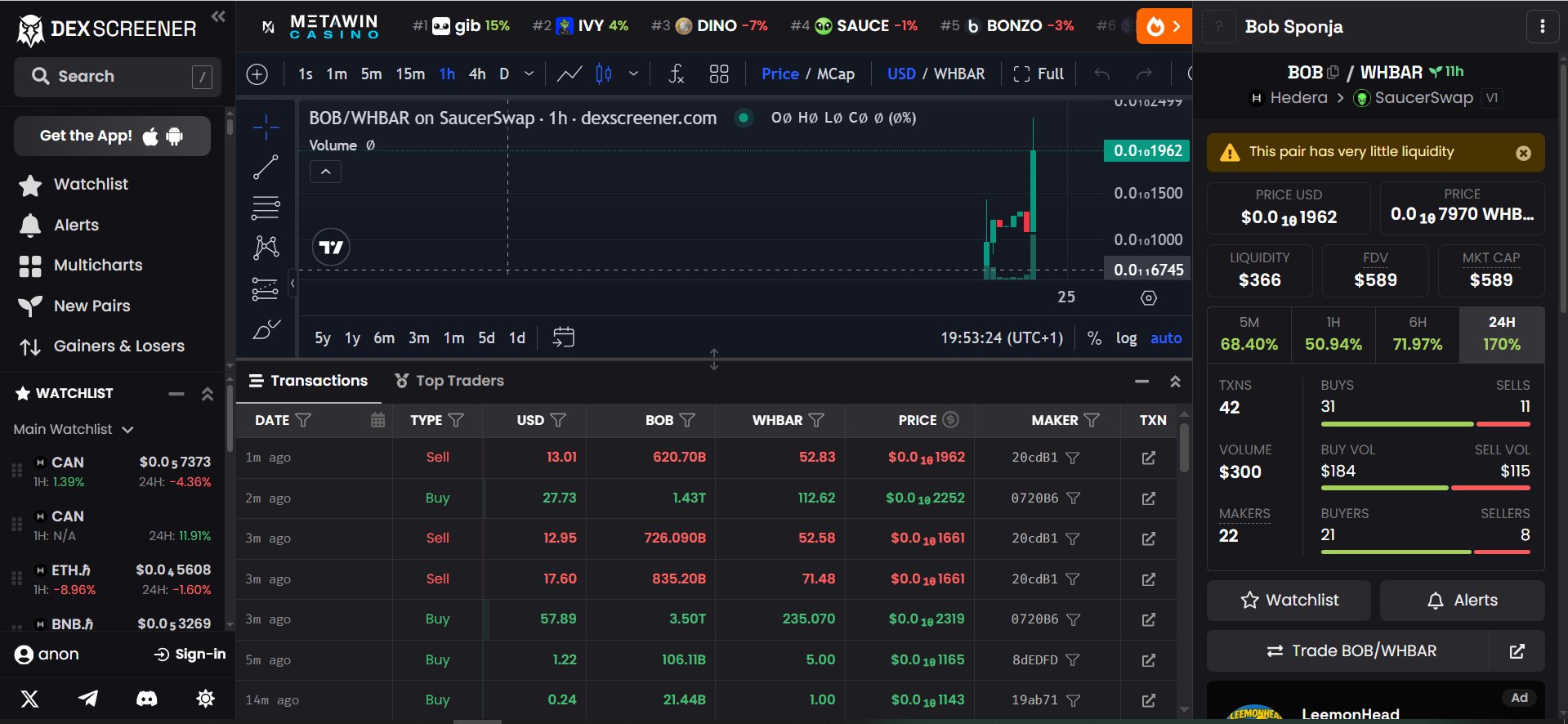Open the go-to-date calendar icon
This screenshot has height=724, width=1568.
pos(563,337)
